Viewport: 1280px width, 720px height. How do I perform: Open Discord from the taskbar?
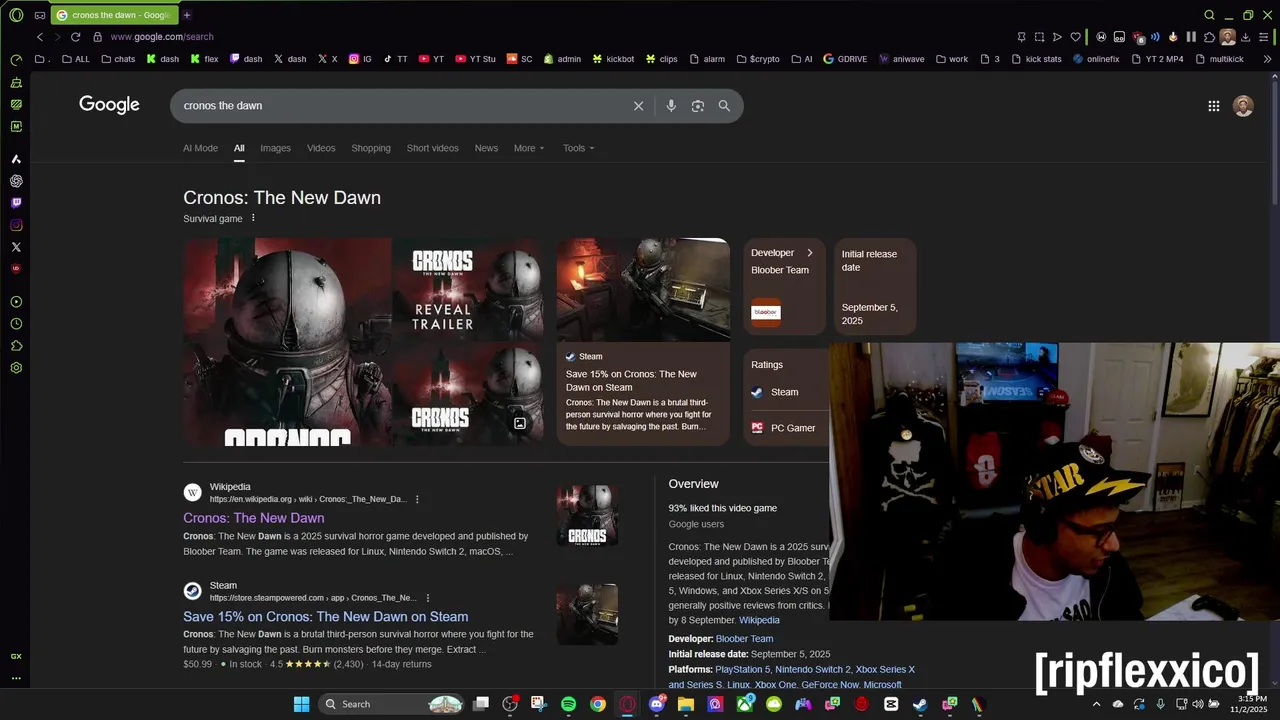tap(656, 704)
